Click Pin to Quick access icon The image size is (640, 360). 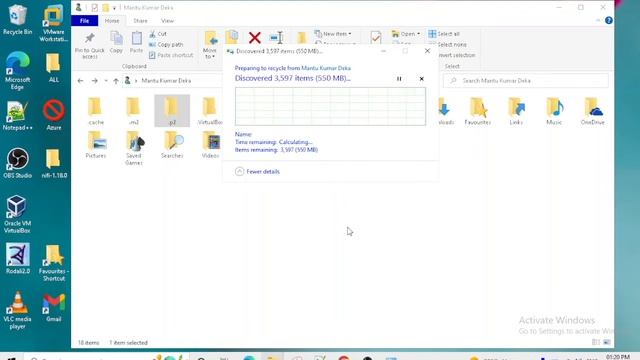coord(89,45)
